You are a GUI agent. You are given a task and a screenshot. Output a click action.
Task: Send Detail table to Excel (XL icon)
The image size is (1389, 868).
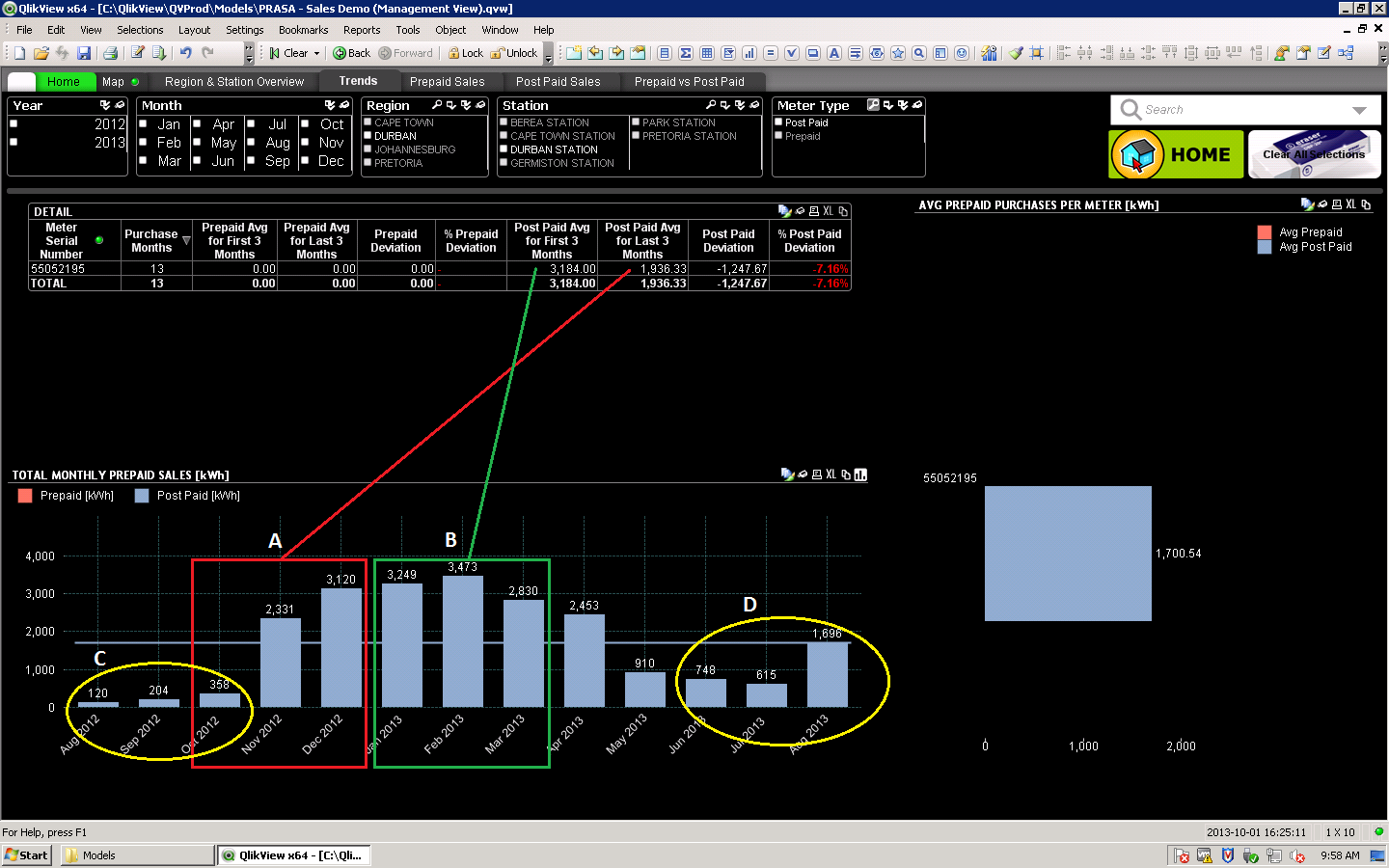[828, 211]
